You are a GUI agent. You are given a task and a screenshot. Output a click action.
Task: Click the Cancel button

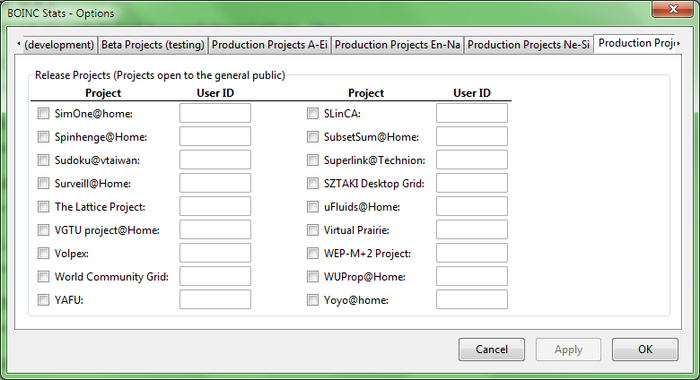click(492, 349)
